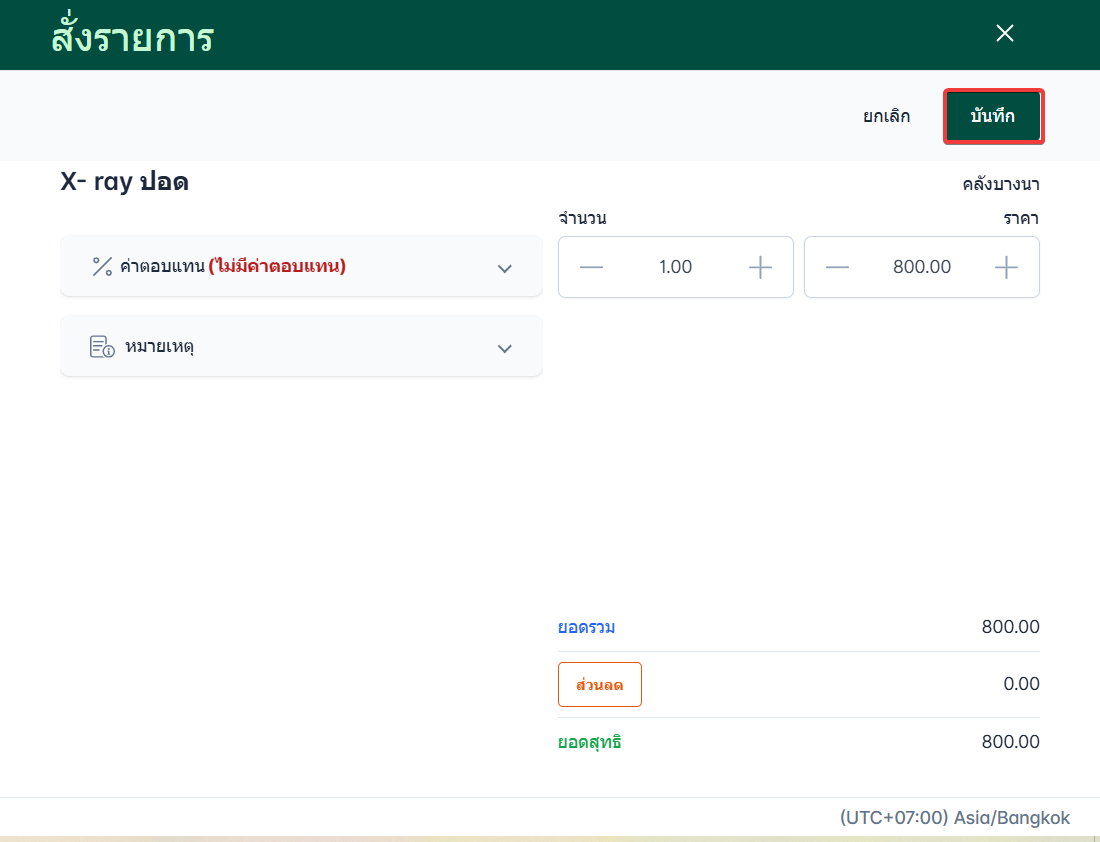
Task: Expand the ค่าตอบแทน section chevron
Action: tap(504, 269)
